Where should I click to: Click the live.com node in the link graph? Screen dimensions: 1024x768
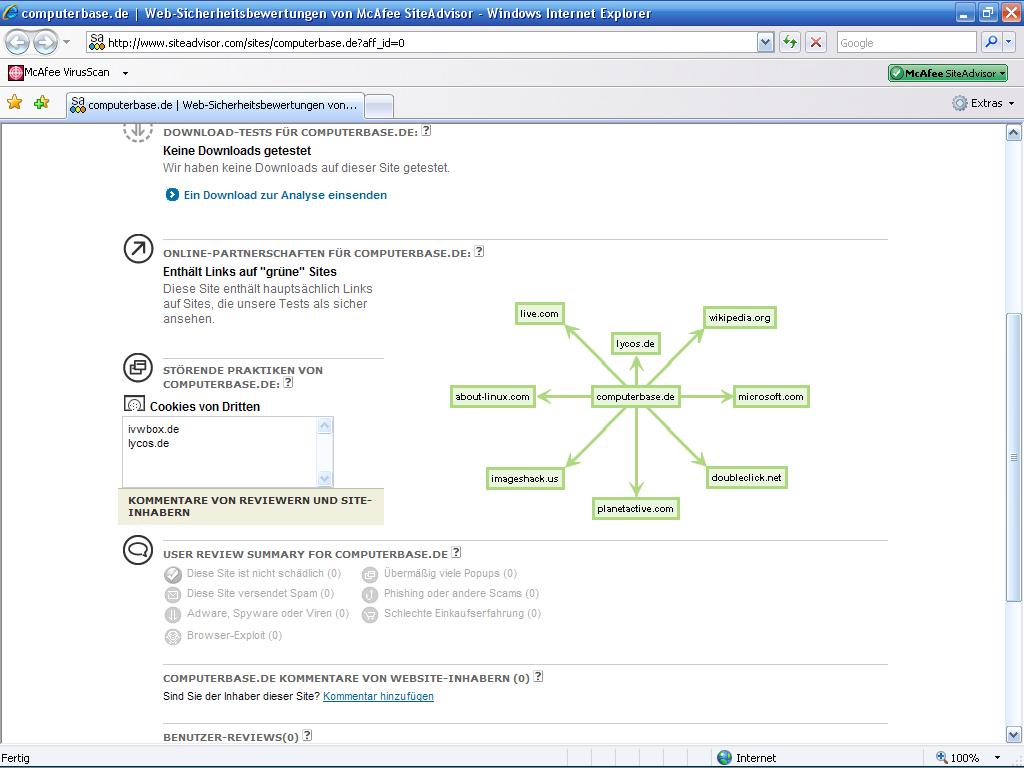click(539, 313)
